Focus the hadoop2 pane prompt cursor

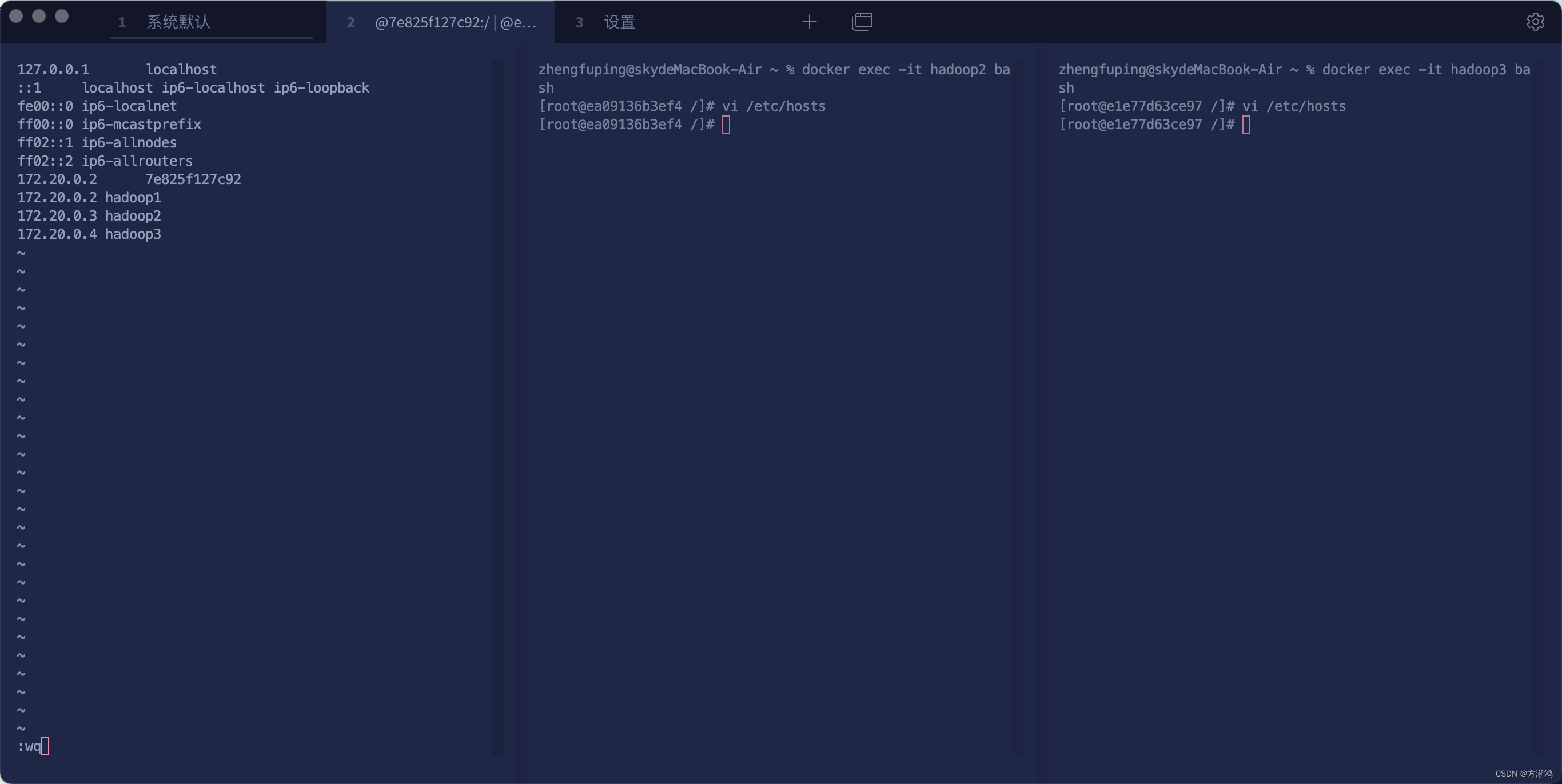click(x=726, y=125)
